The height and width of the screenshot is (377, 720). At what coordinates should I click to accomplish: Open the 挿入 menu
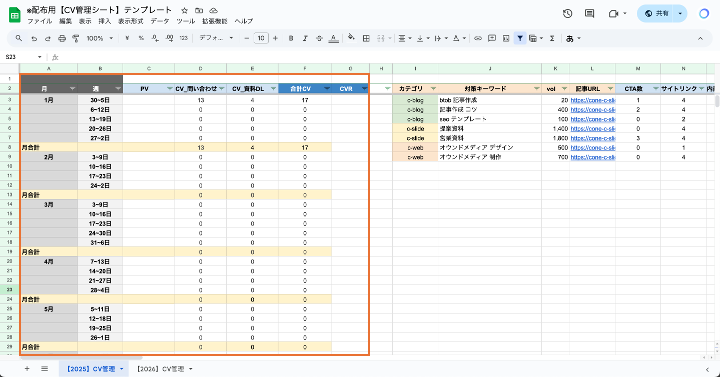105,21
